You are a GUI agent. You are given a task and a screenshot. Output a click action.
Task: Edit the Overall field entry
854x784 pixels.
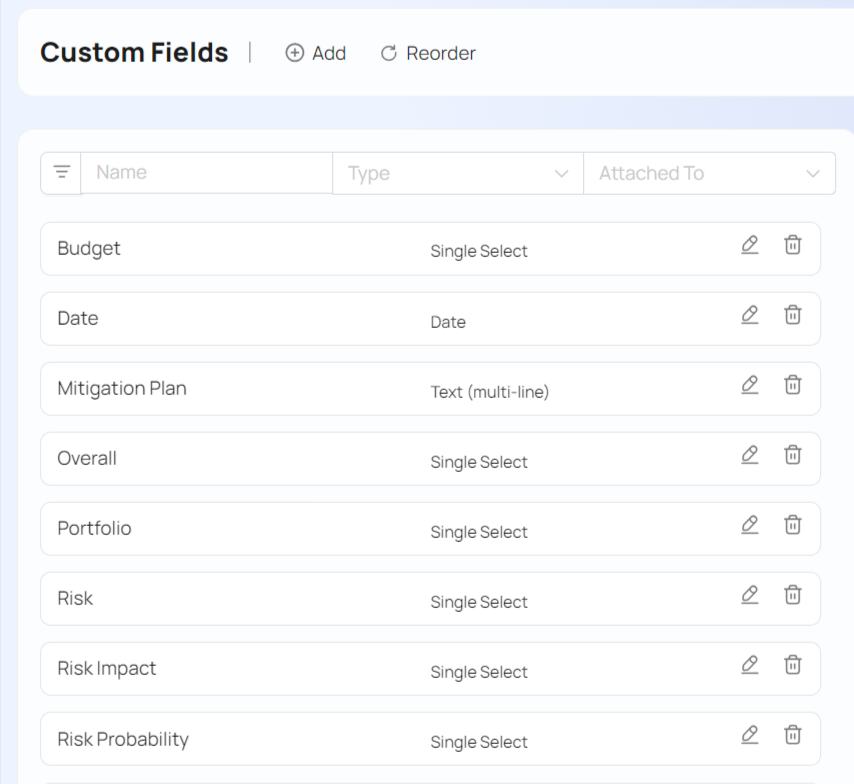pyautogui.click(x=750, y=455)
